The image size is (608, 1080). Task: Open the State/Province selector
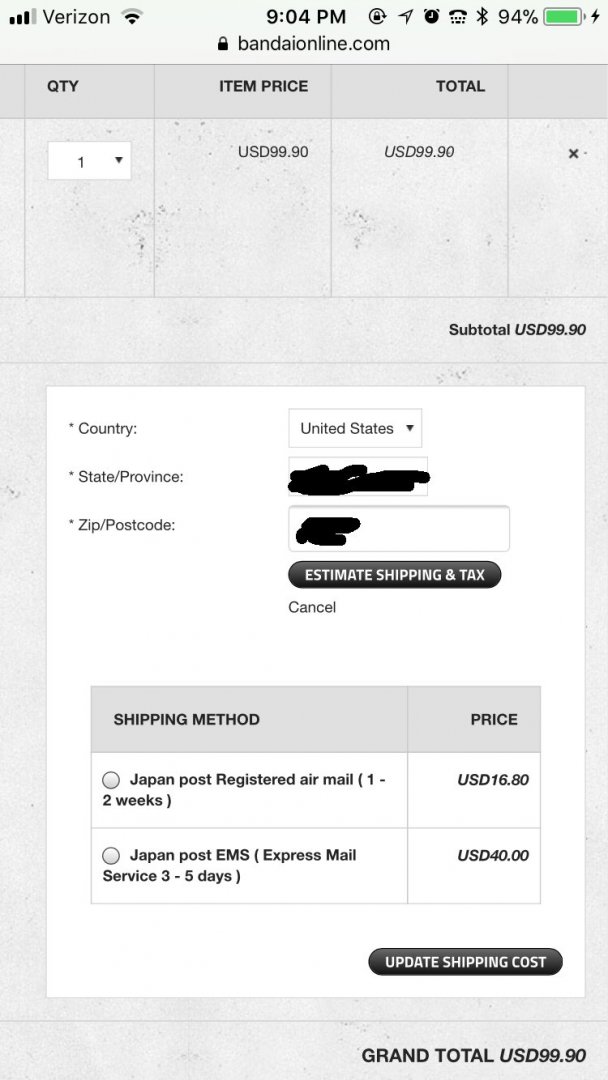[358, 477]
